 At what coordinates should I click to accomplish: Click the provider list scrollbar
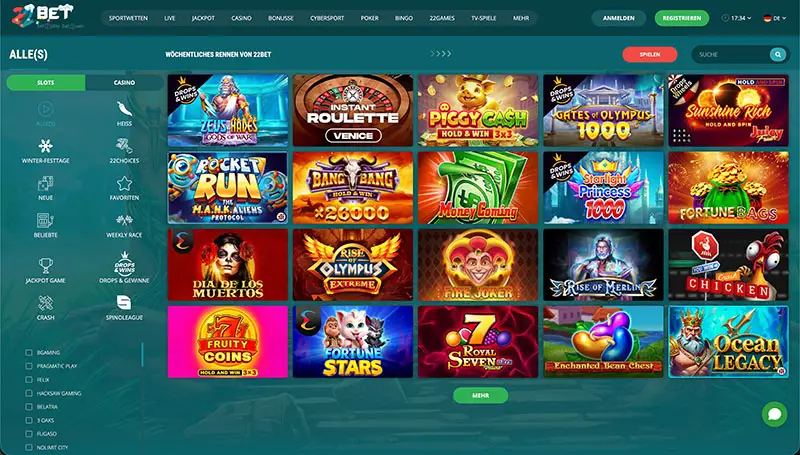pyautogui.click(x=142, y=355)
